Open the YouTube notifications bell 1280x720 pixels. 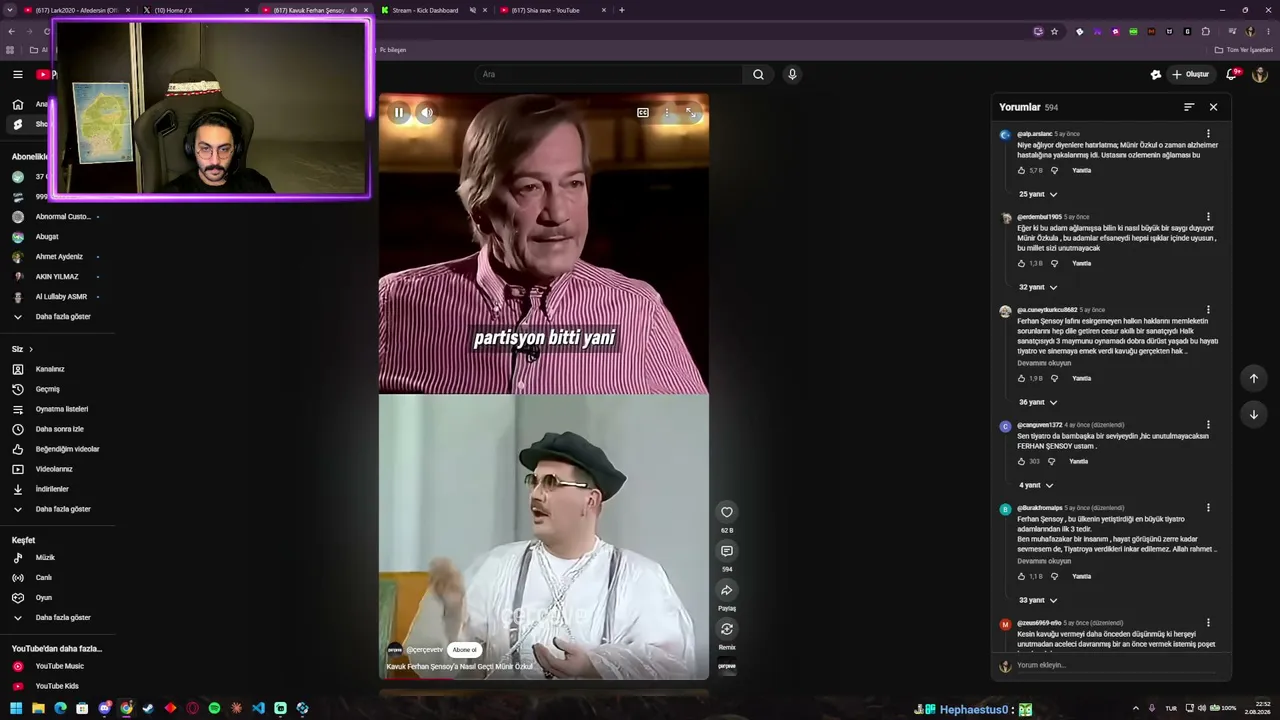pos(1232,74)
